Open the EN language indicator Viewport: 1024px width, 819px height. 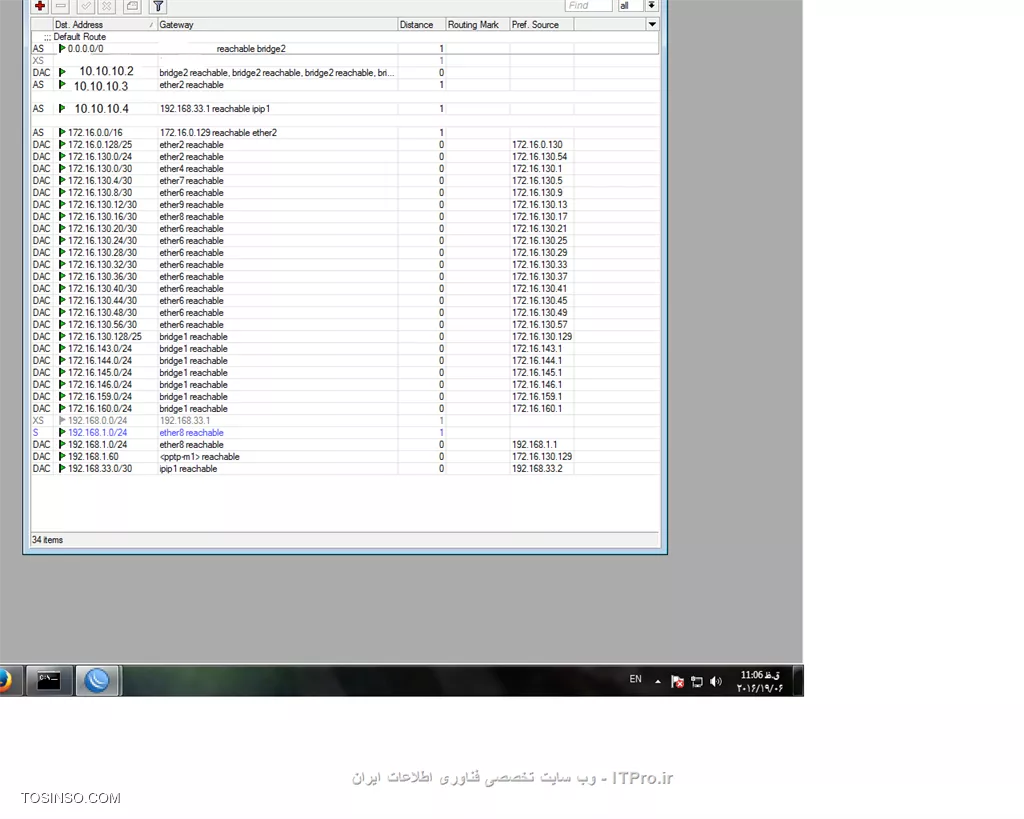[635, 679]
